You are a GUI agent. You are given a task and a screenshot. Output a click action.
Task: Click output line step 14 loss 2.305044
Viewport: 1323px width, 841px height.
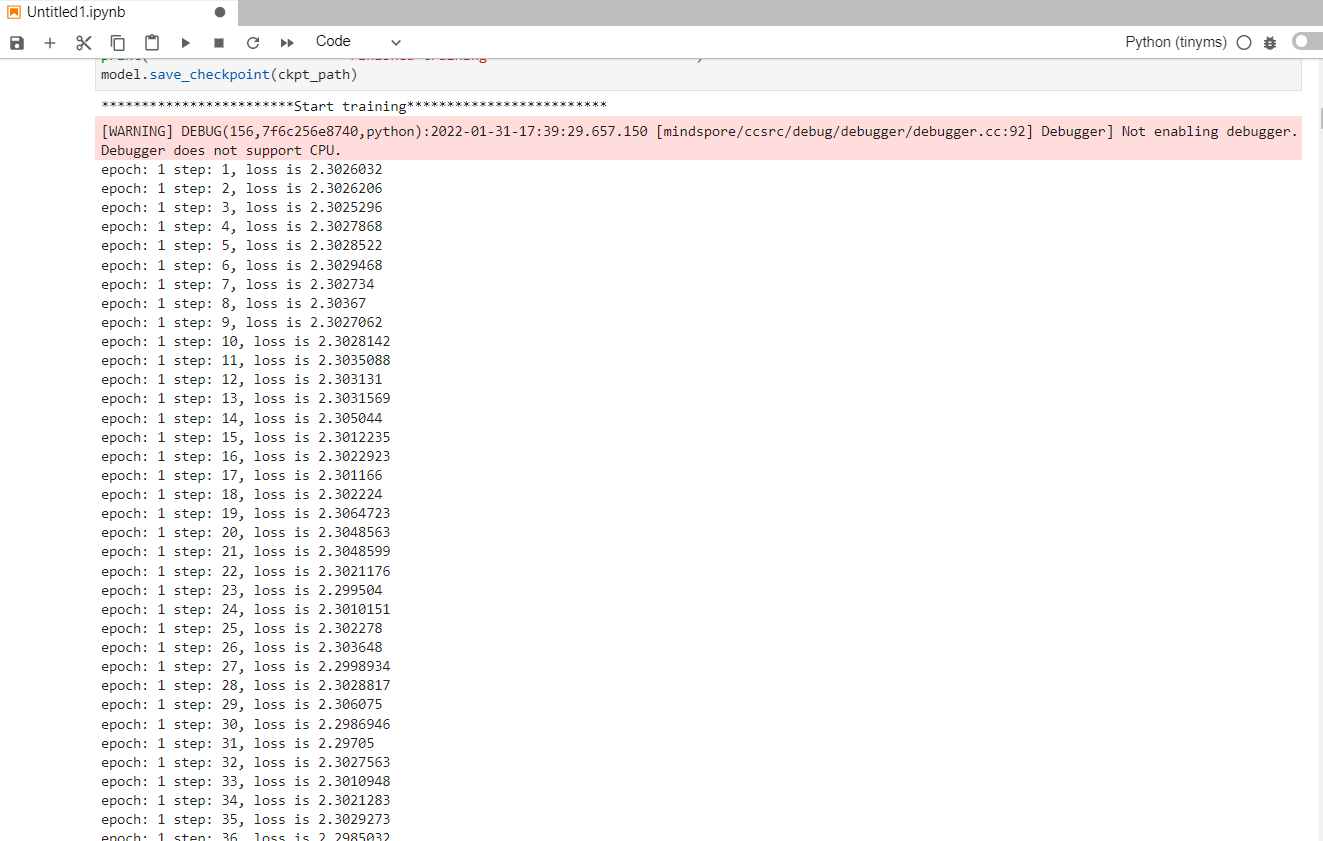click(x=241, y=418)
